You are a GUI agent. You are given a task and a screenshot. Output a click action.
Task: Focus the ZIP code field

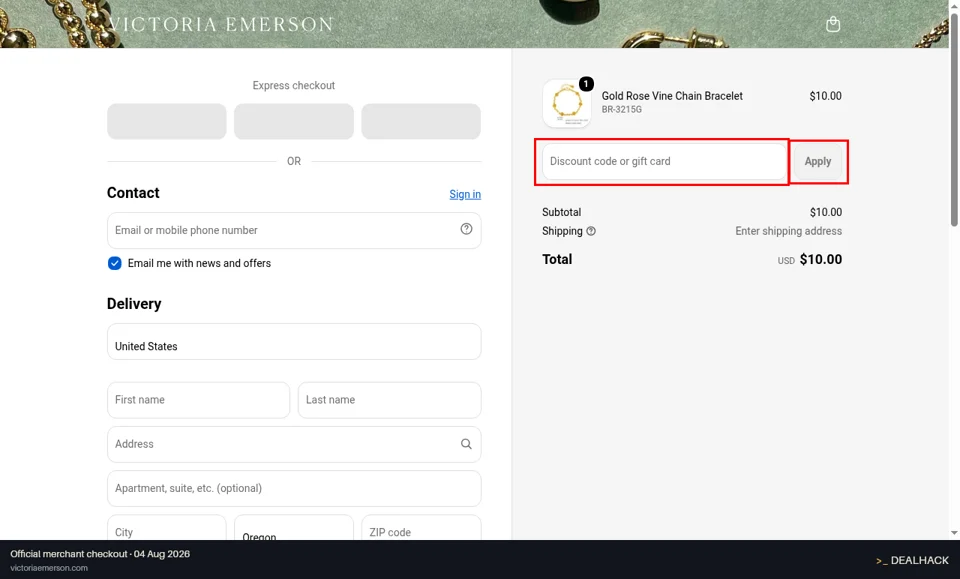421,528
